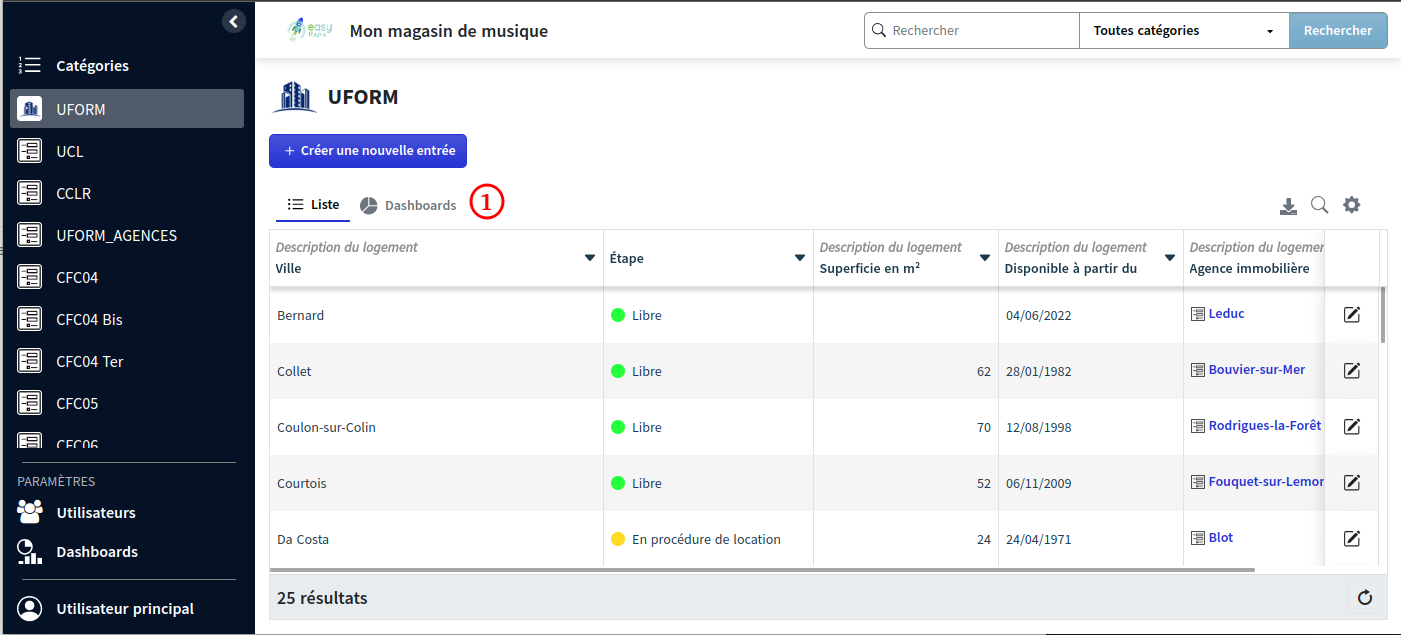Select the Liste tab
The image size is (1401, 635).
[313, 204]
